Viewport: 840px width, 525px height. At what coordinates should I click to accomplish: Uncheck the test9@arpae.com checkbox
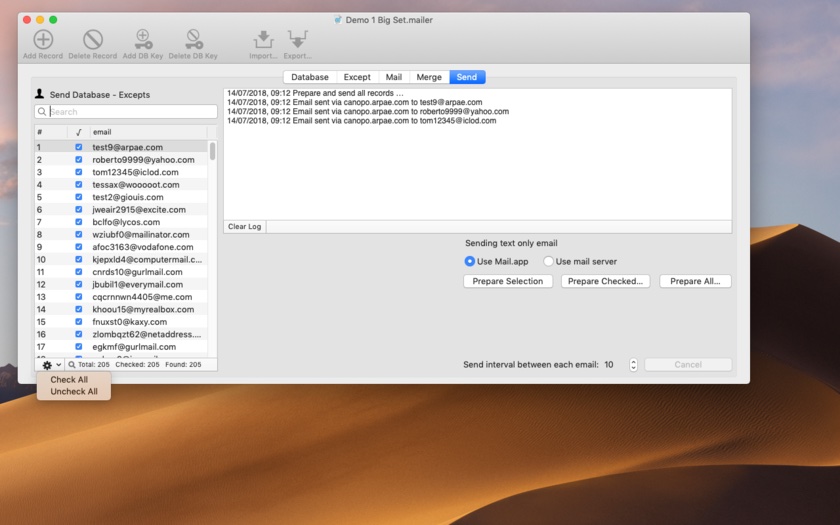tap(79, 147)
